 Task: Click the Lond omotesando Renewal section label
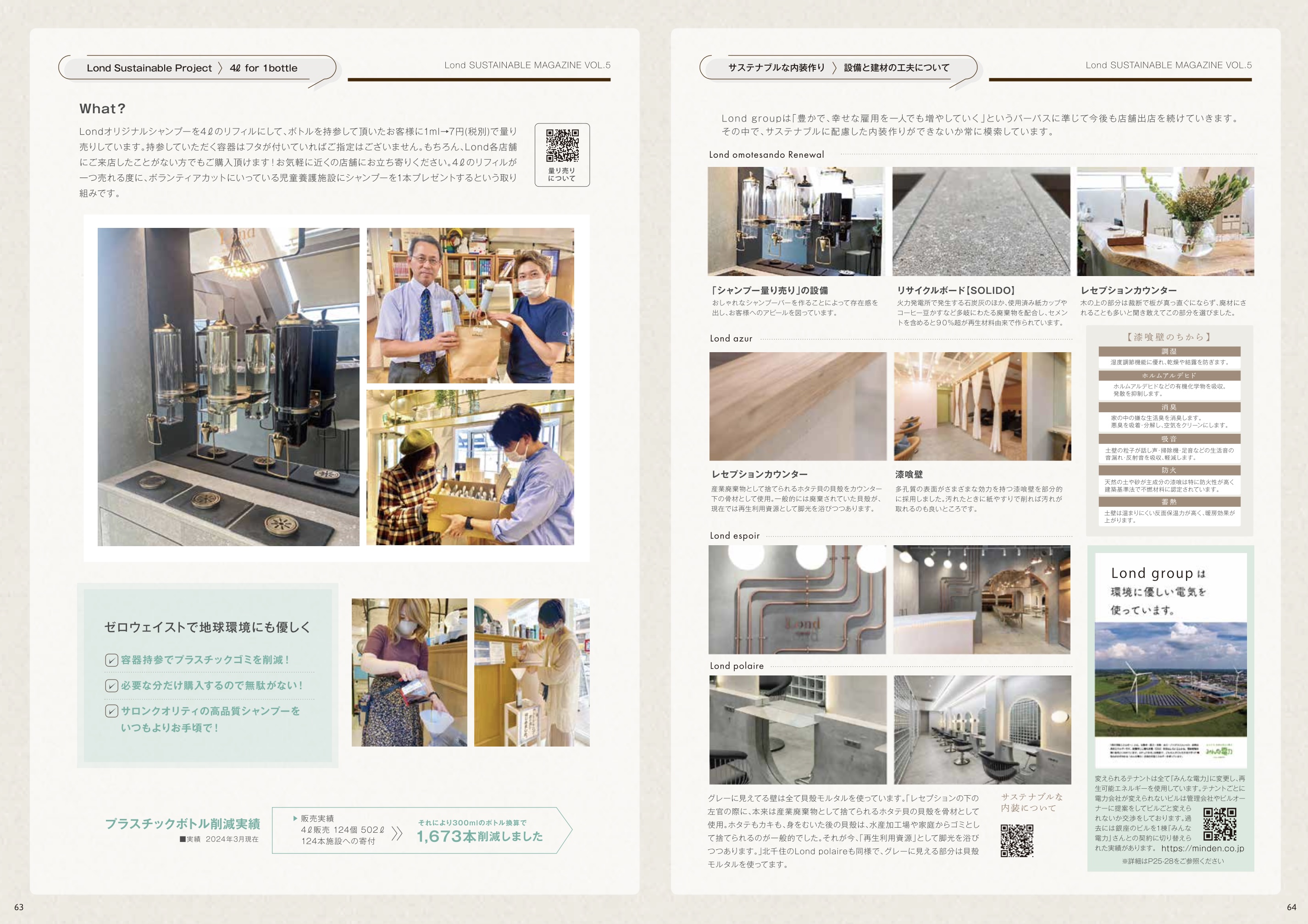(766, 155)
